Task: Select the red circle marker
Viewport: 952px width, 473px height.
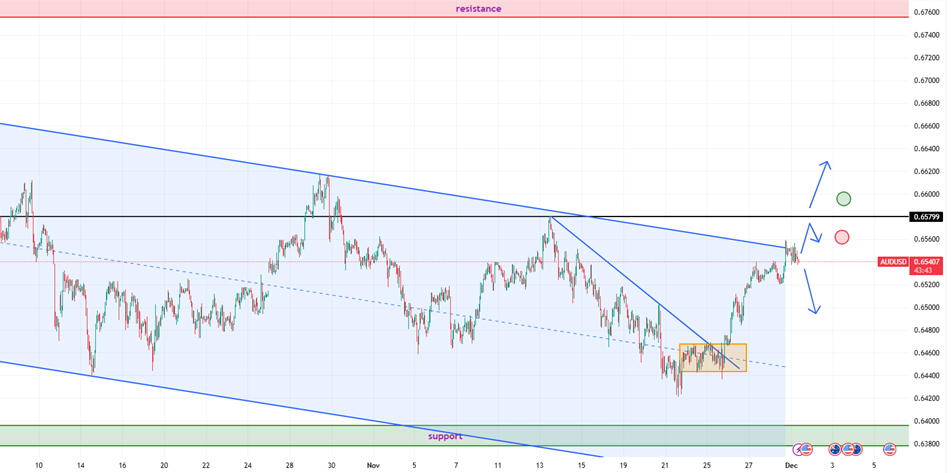Action: 841,237
